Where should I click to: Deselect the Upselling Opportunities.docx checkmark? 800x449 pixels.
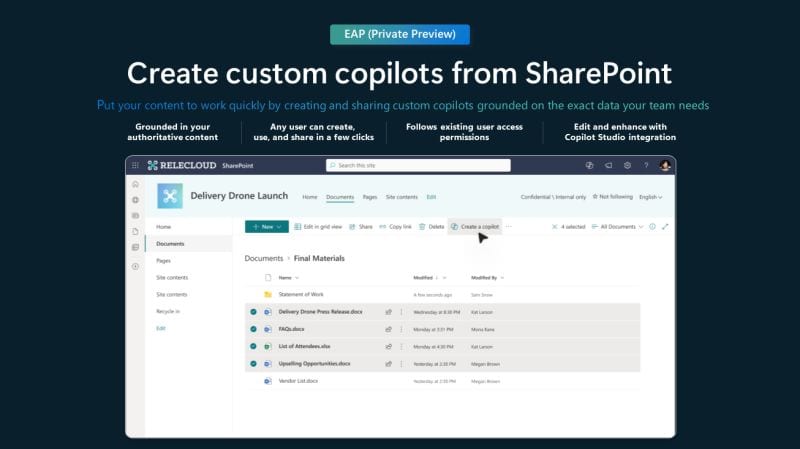pos(253,364)
